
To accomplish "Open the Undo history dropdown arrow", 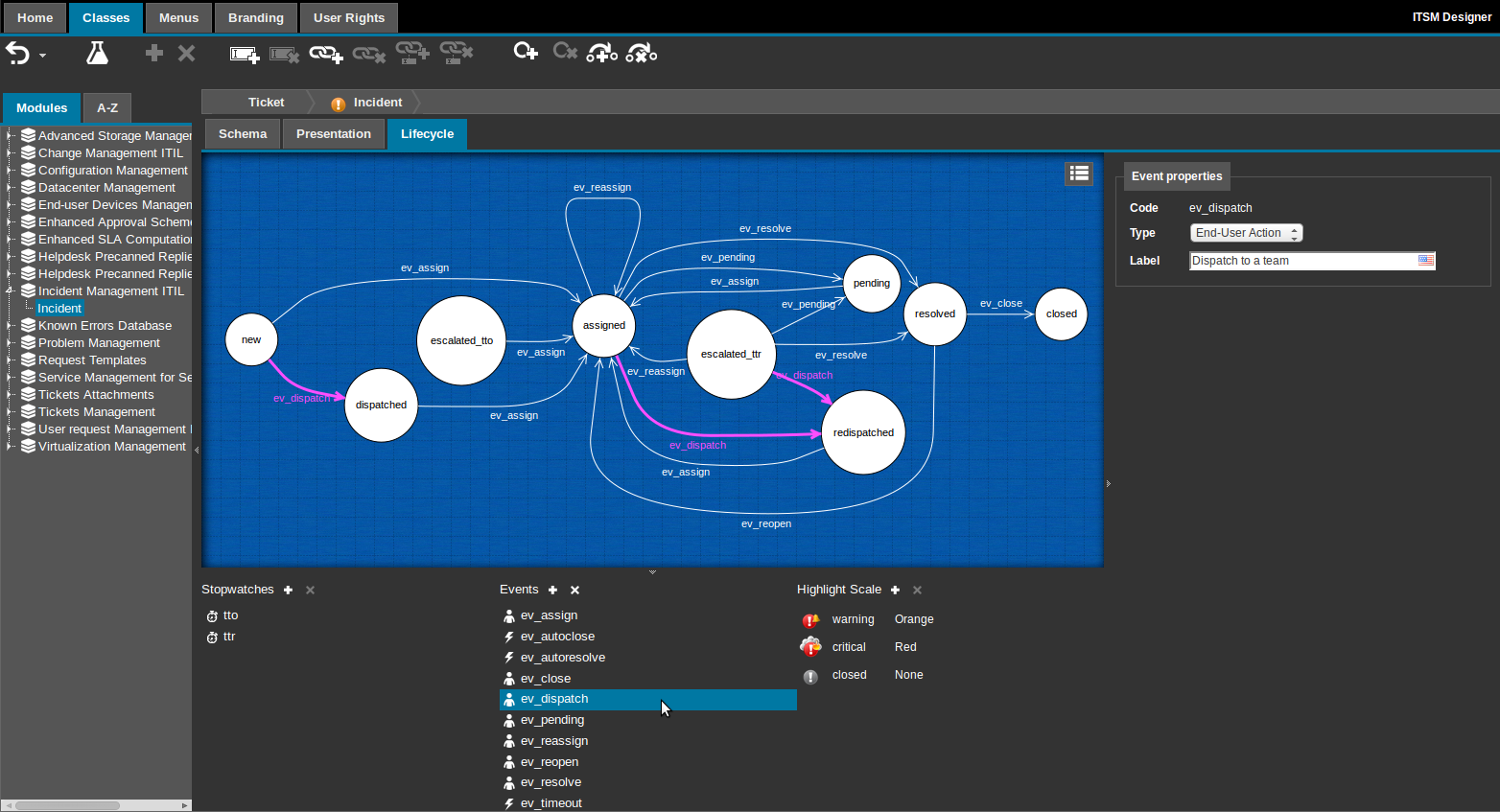I will (43, 57).
